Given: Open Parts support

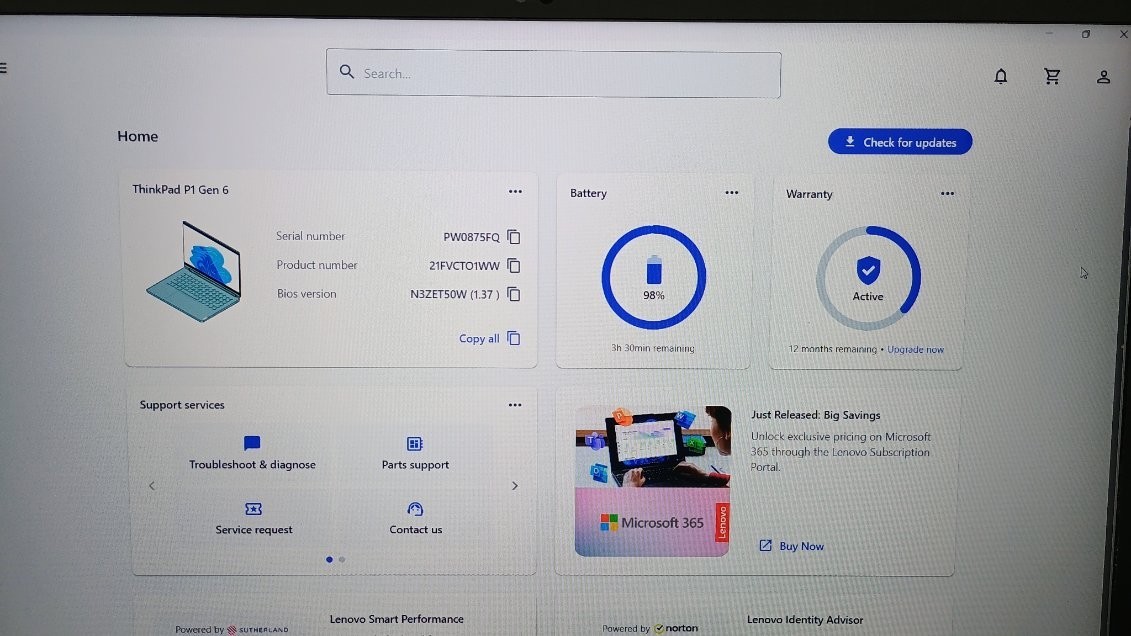Looking at the screenshot, I should click(415, 454).
